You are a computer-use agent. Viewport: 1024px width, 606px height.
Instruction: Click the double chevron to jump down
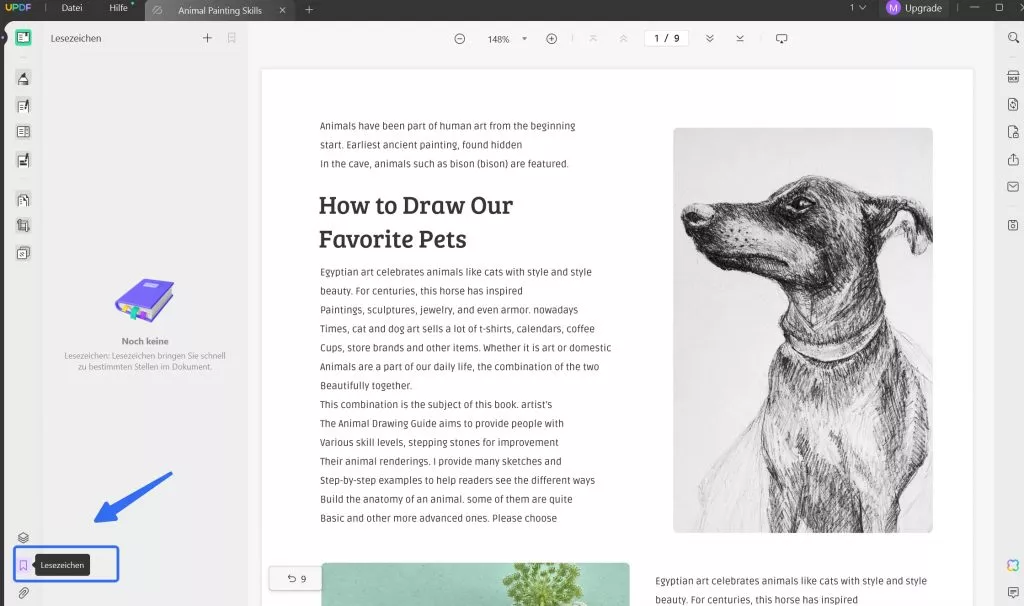710,38
